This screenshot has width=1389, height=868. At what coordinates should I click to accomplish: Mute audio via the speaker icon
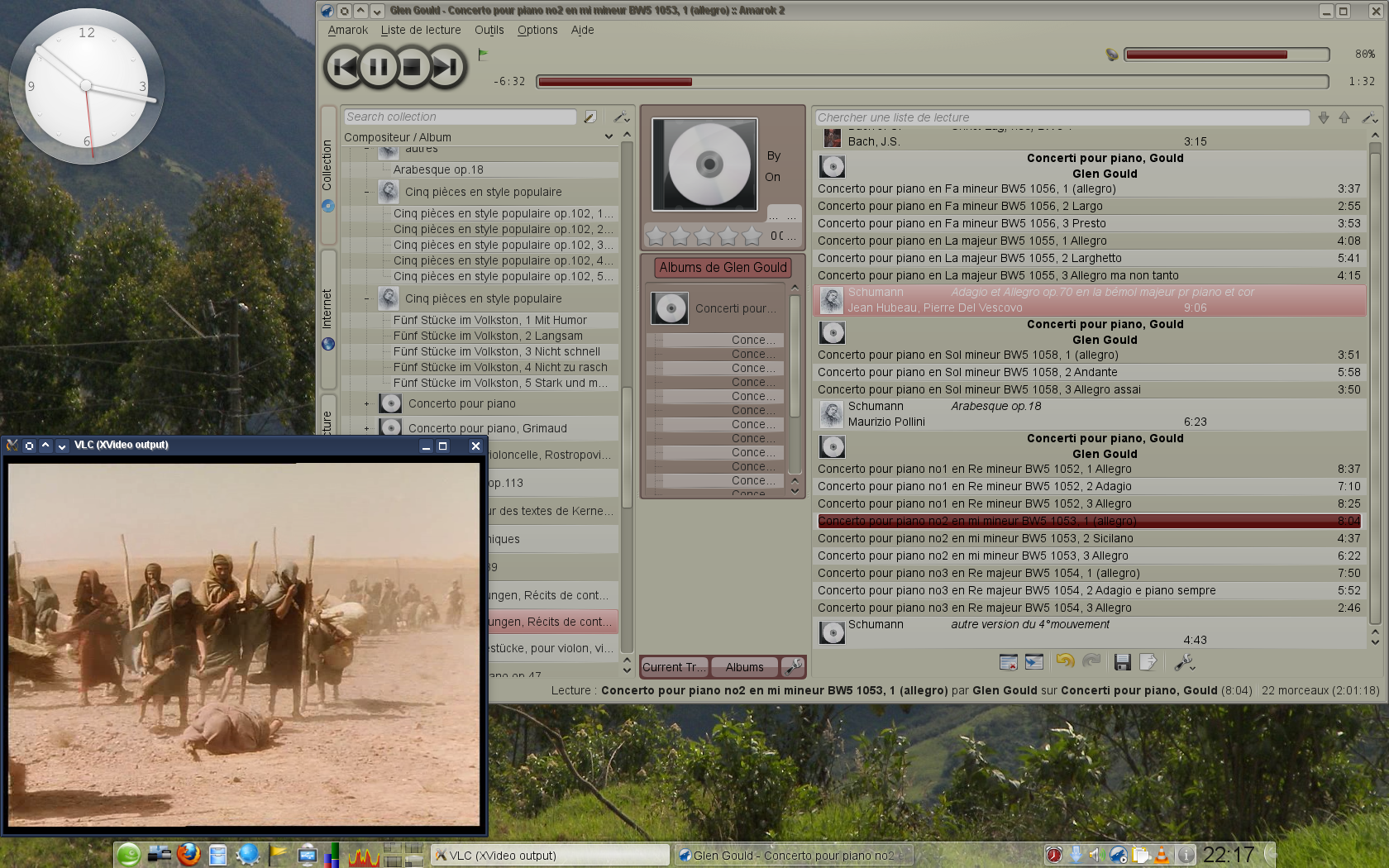click(x=1112, y=55)
